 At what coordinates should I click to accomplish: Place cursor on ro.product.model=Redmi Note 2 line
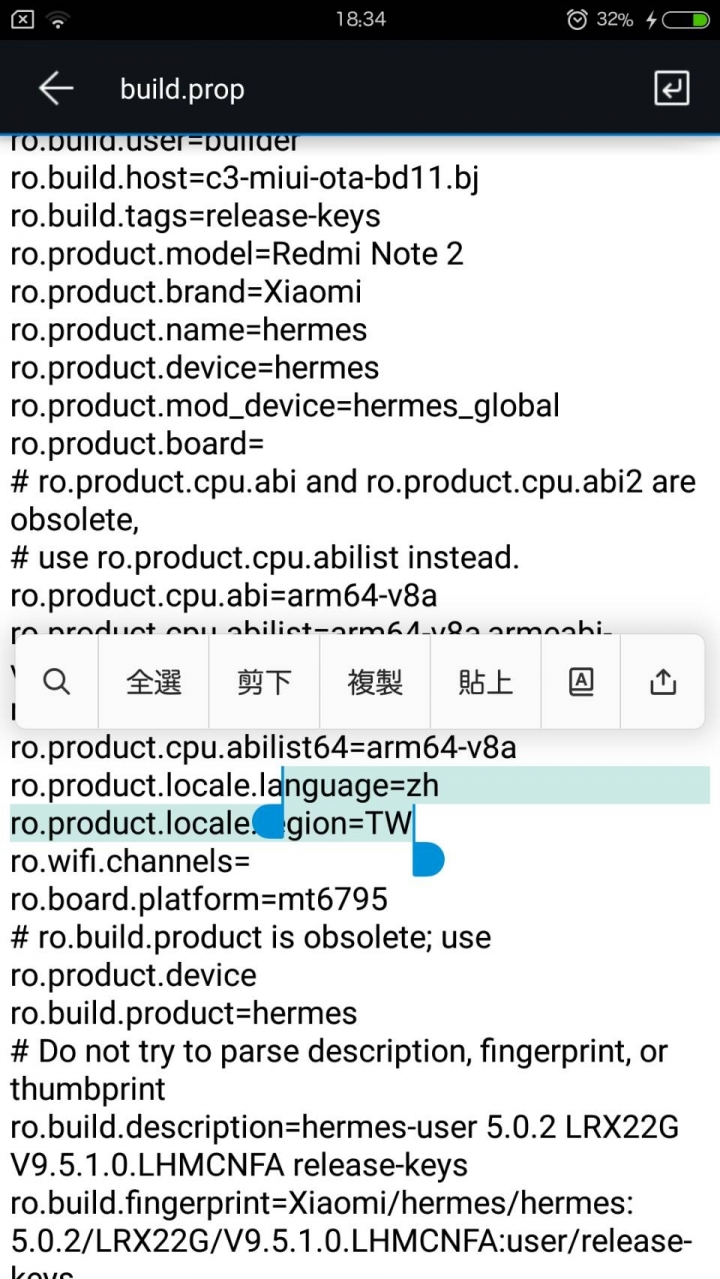point(237,254)
